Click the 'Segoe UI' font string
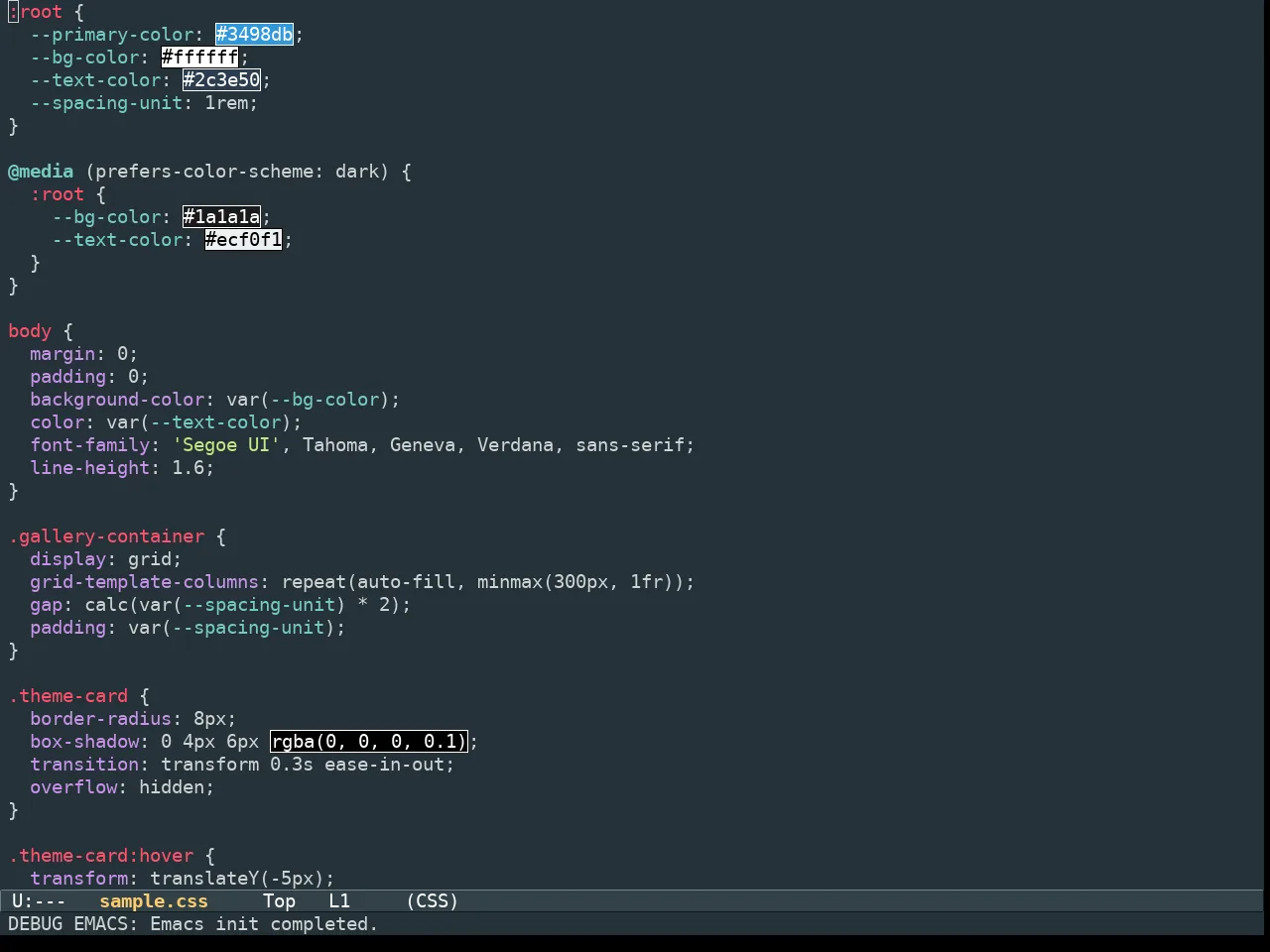Viewport: 1270px width, 952px height. pos(226,445)
